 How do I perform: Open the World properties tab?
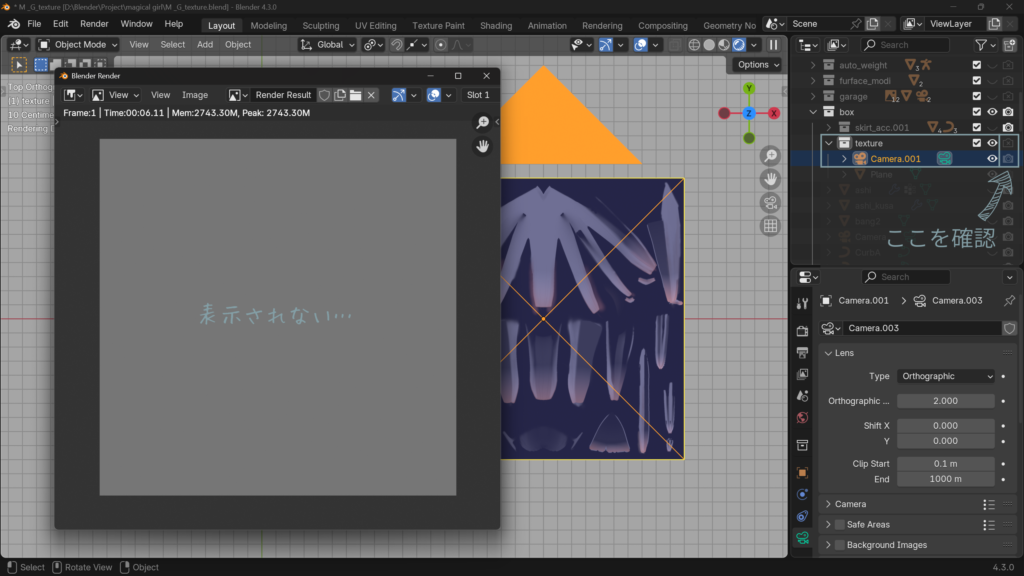click(x=802, y=418)
